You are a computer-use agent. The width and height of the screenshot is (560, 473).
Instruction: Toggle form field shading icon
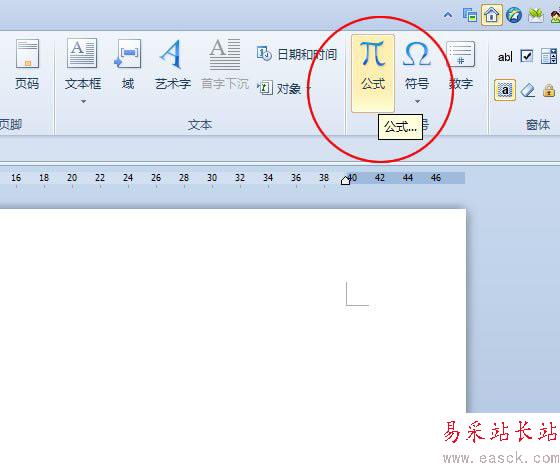pos(505,90)
